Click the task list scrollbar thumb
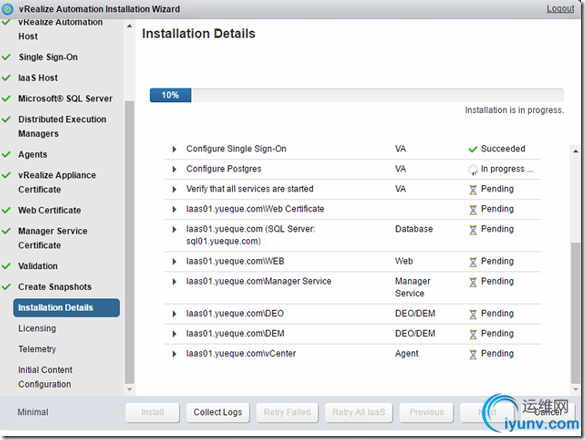This screenshot has height=440, width=585. (x=576, y=313)
